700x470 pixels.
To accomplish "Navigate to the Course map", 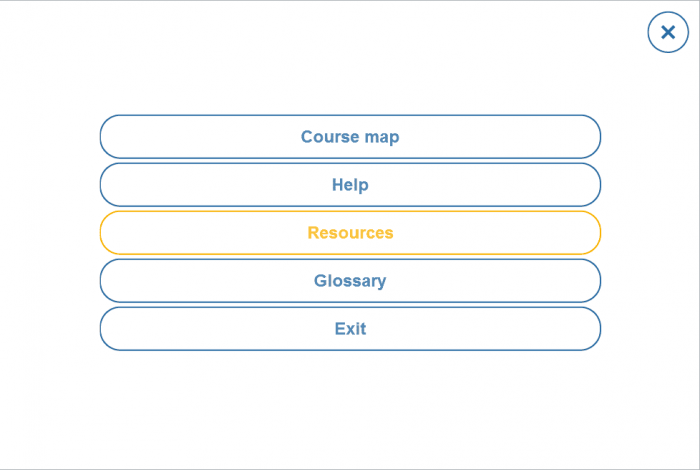I will (x=350, y=137).
